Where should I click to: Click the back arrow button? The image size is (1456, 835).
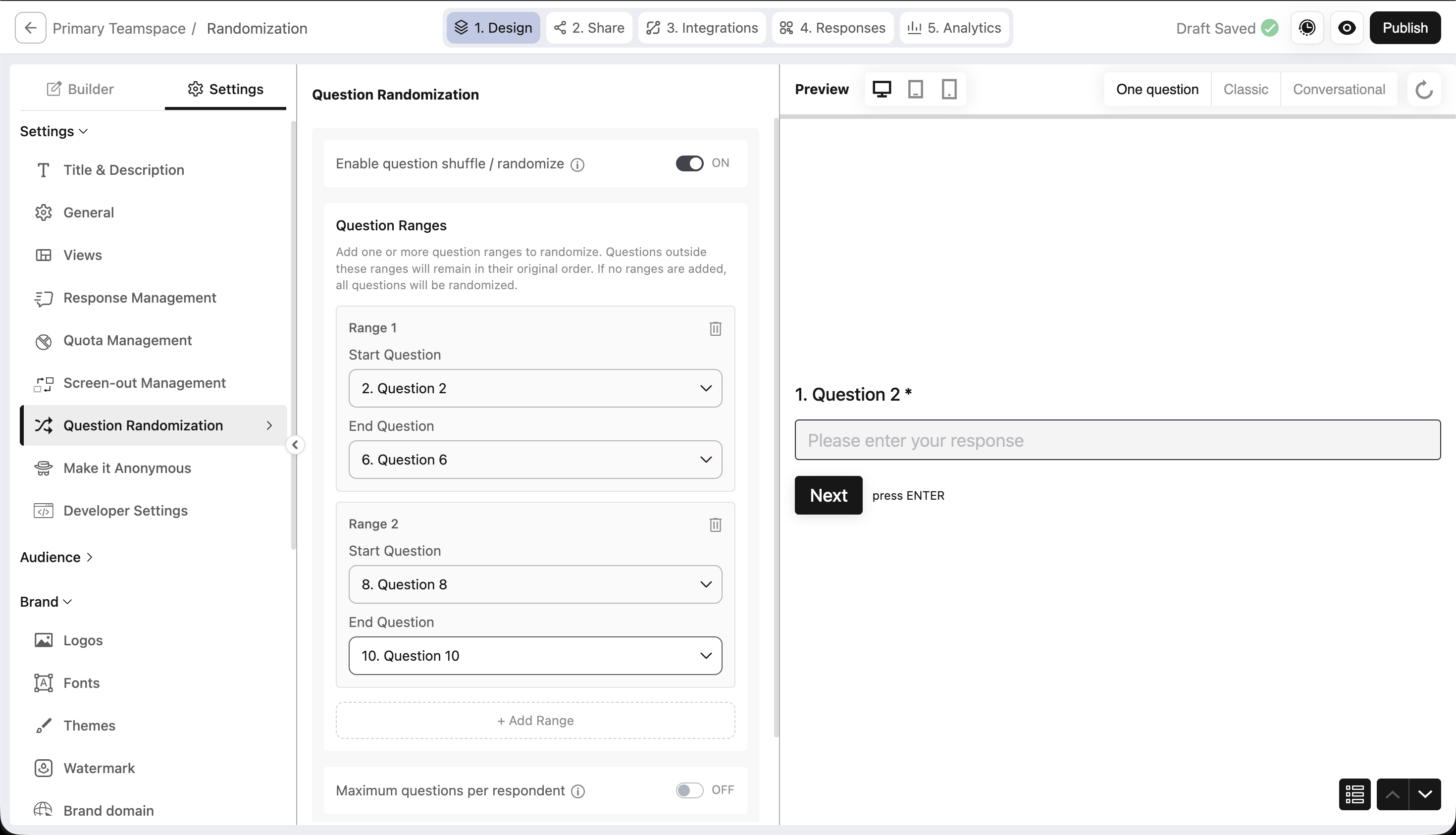[30, 28]
